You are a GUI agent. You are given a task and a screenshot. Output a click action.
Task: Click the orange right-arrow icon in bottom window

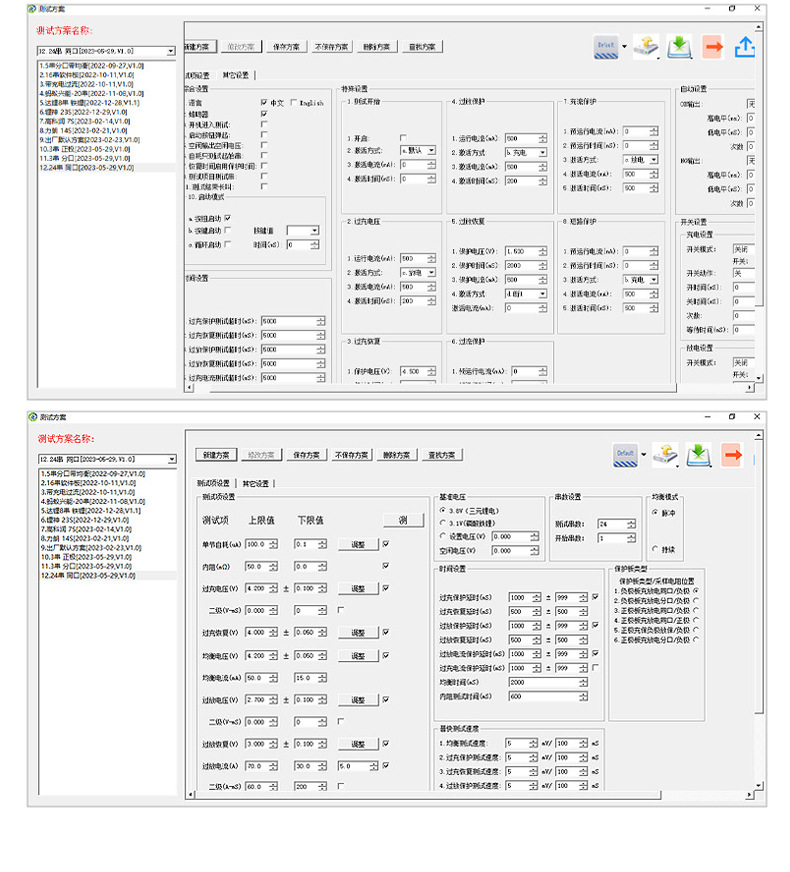tap(732, 455)
